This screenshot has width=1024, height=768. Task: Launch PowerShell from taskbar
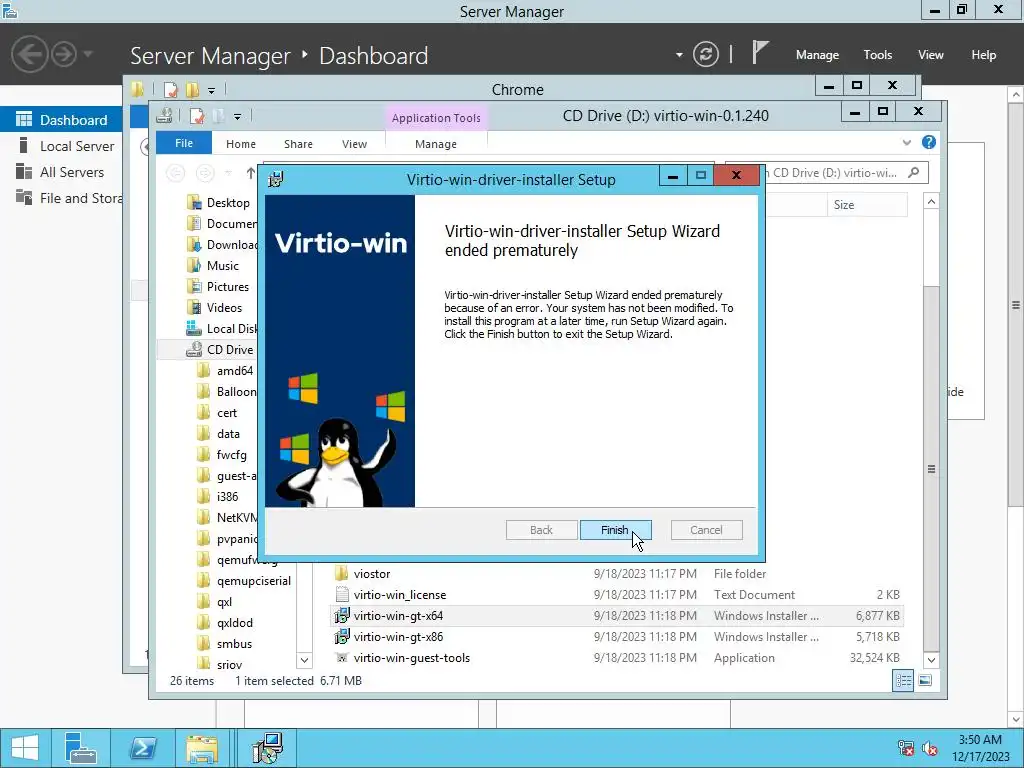(142, 748)
